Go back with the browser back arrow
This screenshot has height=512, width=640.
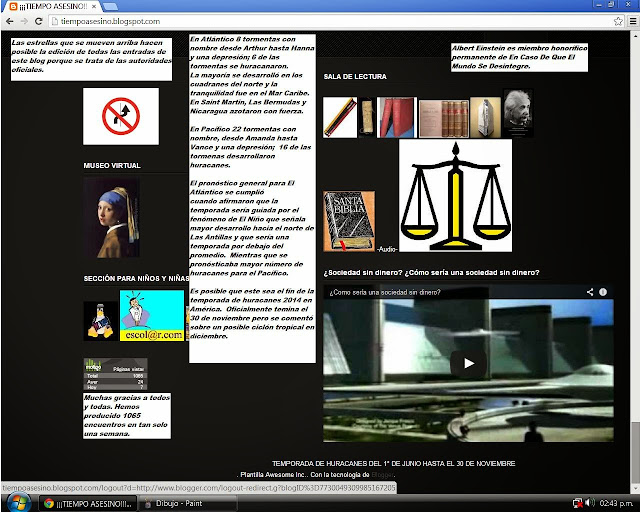click(10, 21)
